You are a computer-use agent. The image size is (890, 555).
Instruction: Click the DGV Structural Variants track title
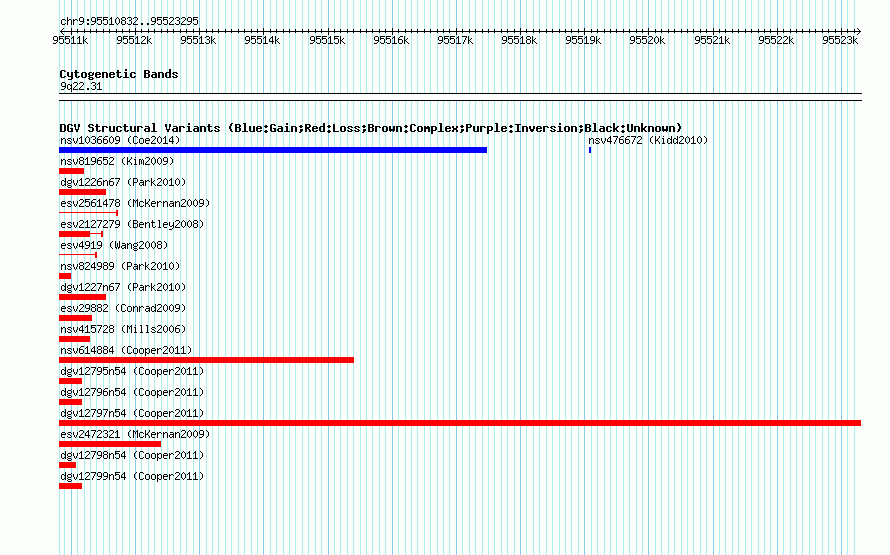coord(371,128)
